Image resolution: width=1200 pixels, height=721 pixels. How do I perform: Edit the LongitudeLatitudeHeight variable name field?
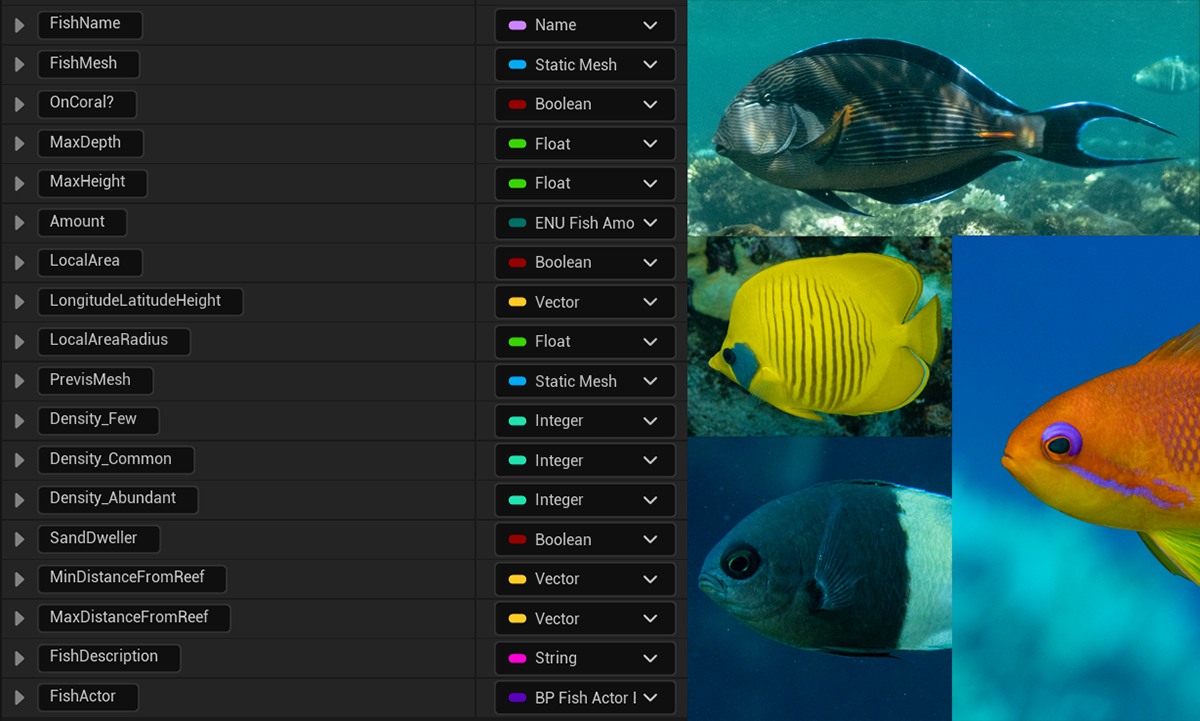(x=141, y=301)
